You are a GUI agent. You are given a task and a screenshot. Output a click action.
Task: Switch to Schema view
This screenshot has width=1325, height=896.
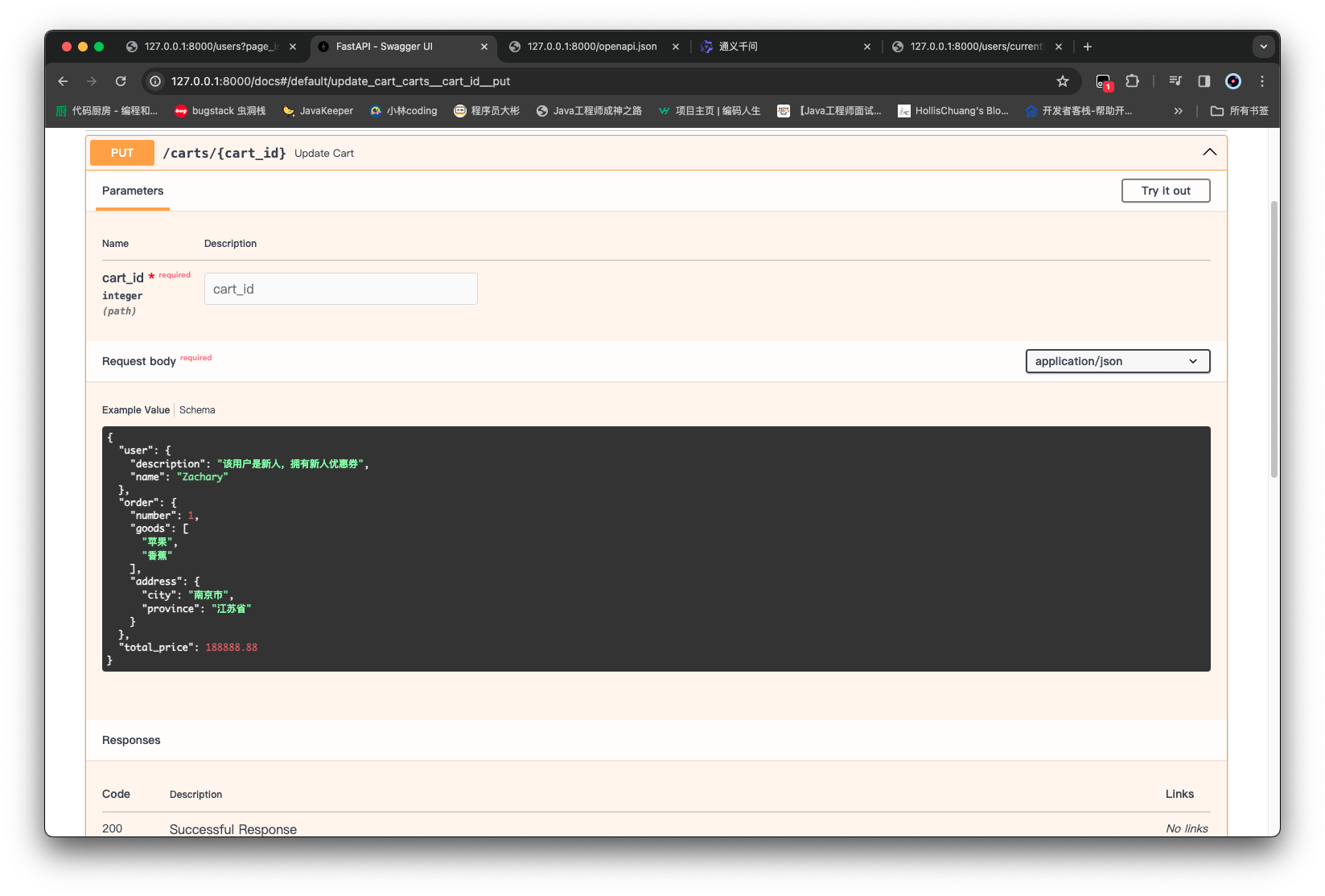tap(197, 410)
